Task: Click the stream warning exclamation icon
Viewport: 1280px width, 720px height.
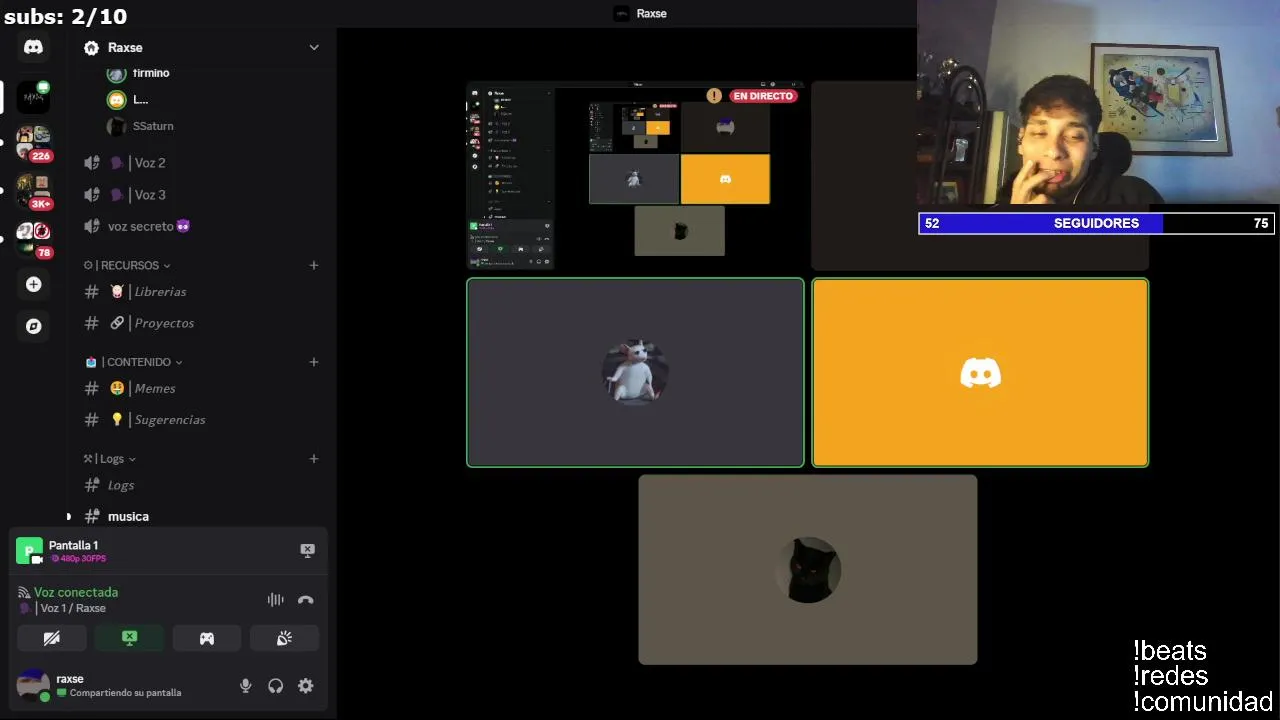Action: point(713,96)
